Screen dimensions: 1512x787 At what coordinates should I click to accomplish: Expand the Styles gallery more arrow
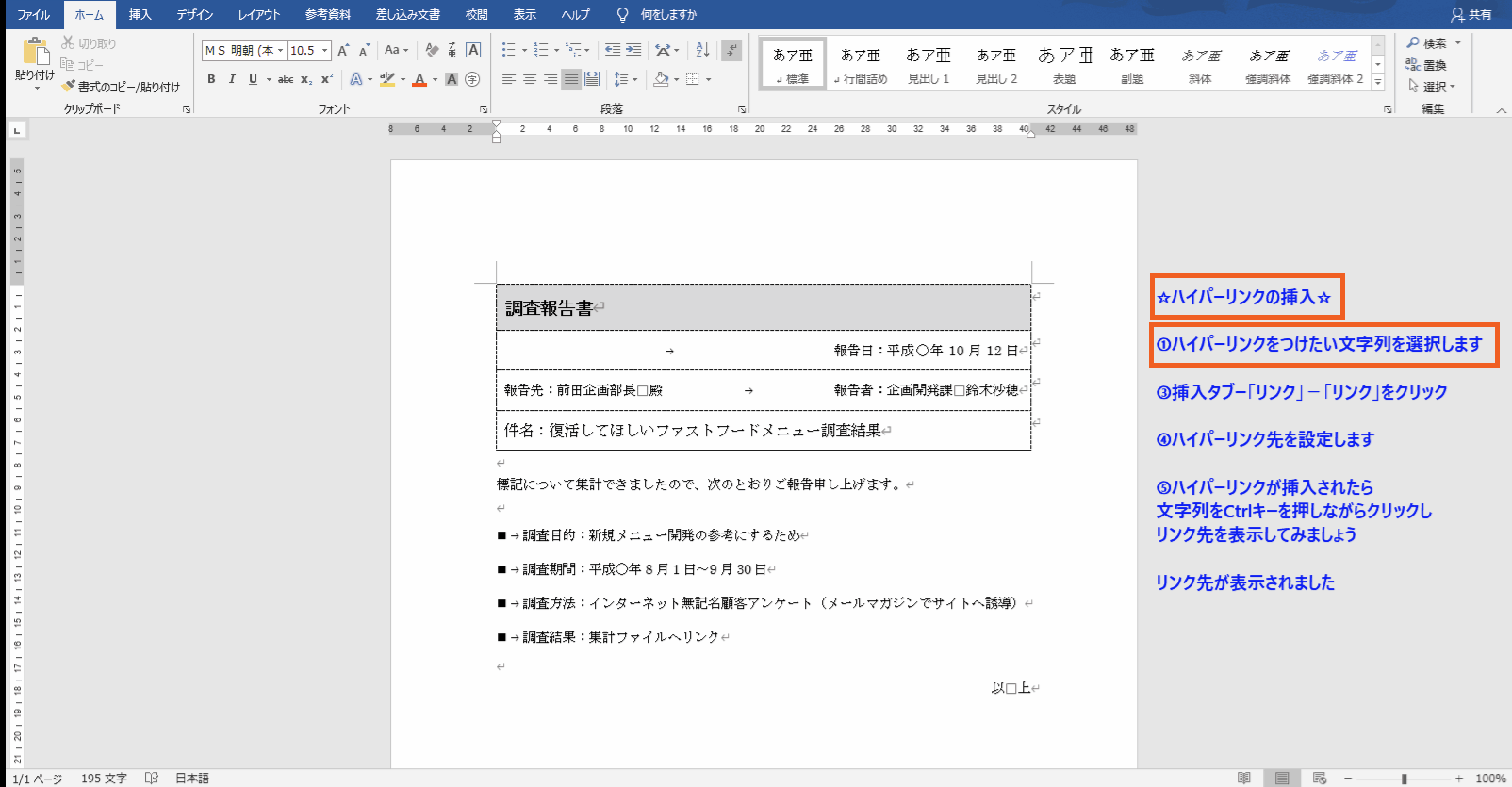pos(1378,83)
